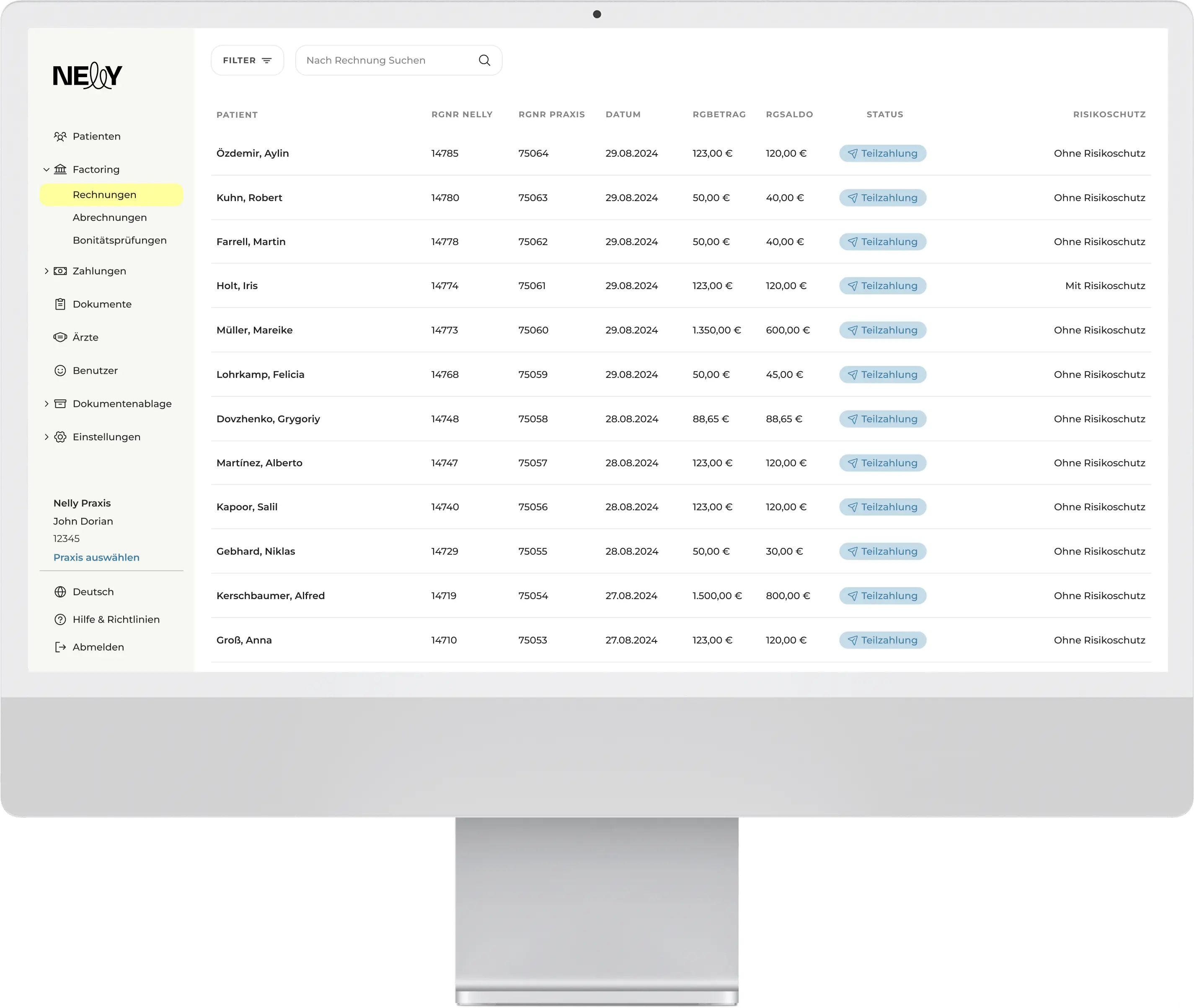Image resolution: width=1194 pixels, height=1008 pixels.
Task: Open the Abrechnungen submenu item
Action: (110, 218)
